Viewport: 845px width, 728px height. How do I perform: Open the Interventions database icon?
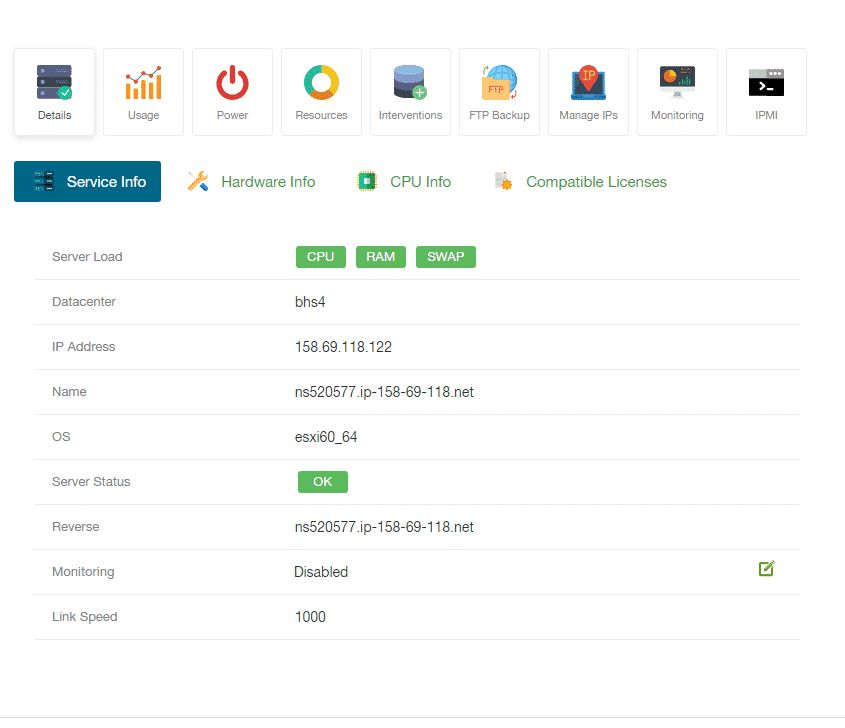tap(410, 83)
